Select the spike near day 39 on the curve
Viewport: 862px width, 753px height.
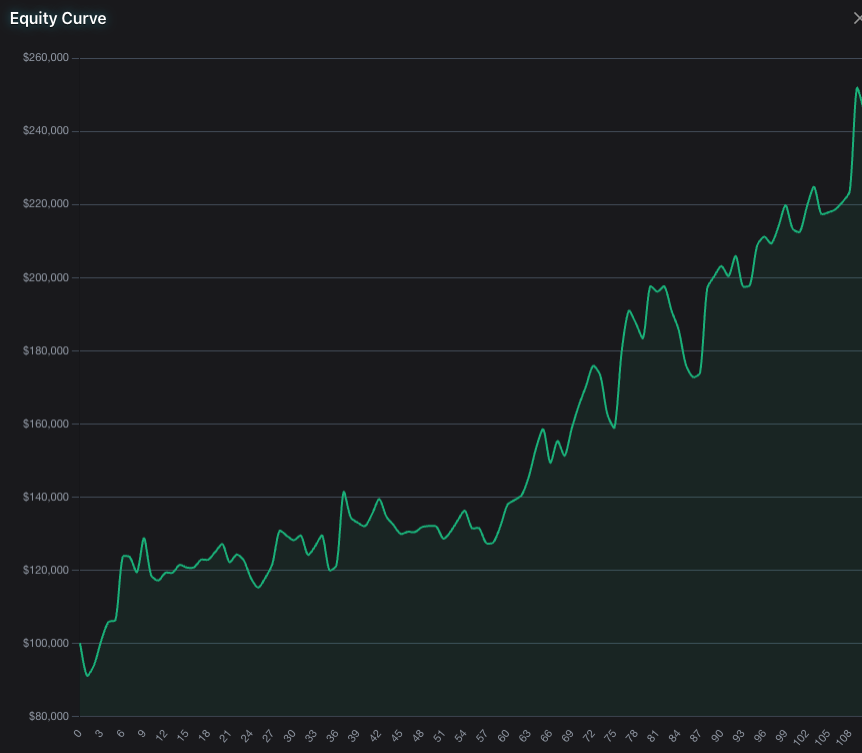tap(343, 492)
